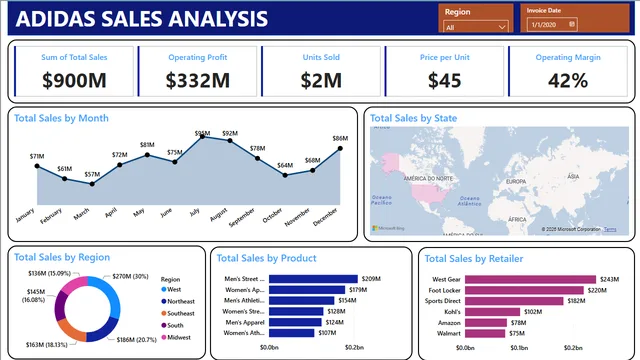Click the Kohl's retailer bar
Viewport: 640px width, 360px height.
[492, 312]
